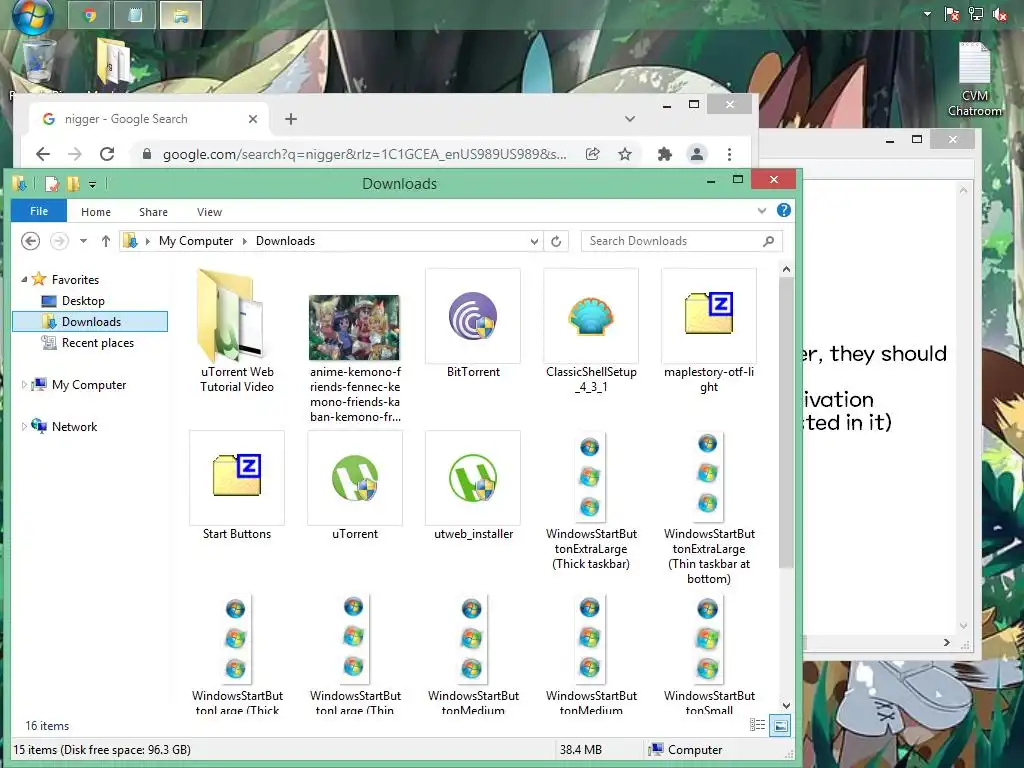Image resolution: width=1024 pixels, height=768 pixels.
Task: Open recent locations dropdown arrow
Action: click(84, 241)
